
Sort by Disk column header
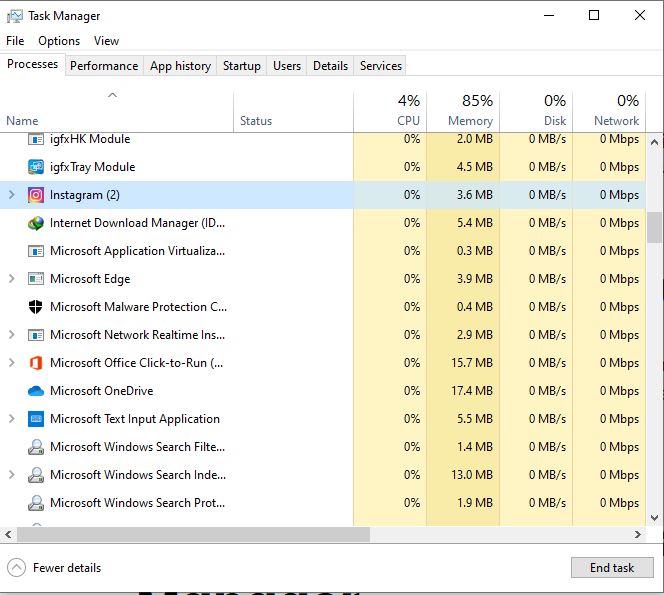pyautogui.click(x=536, y=111)
